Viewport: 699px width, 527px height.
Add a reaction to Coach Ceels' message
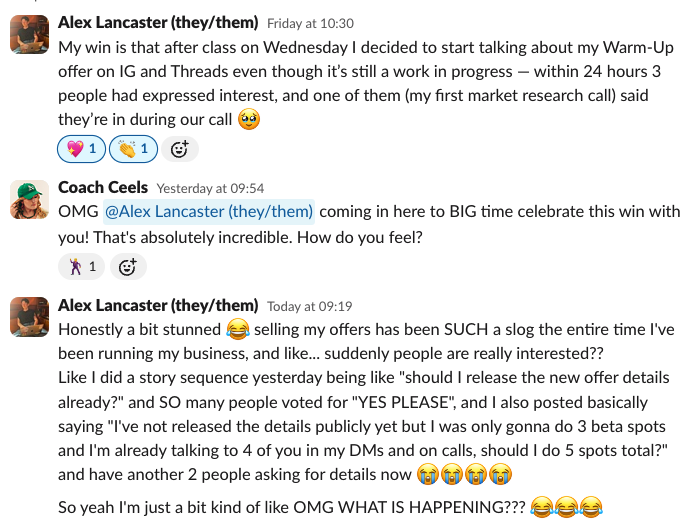[128, 266]
